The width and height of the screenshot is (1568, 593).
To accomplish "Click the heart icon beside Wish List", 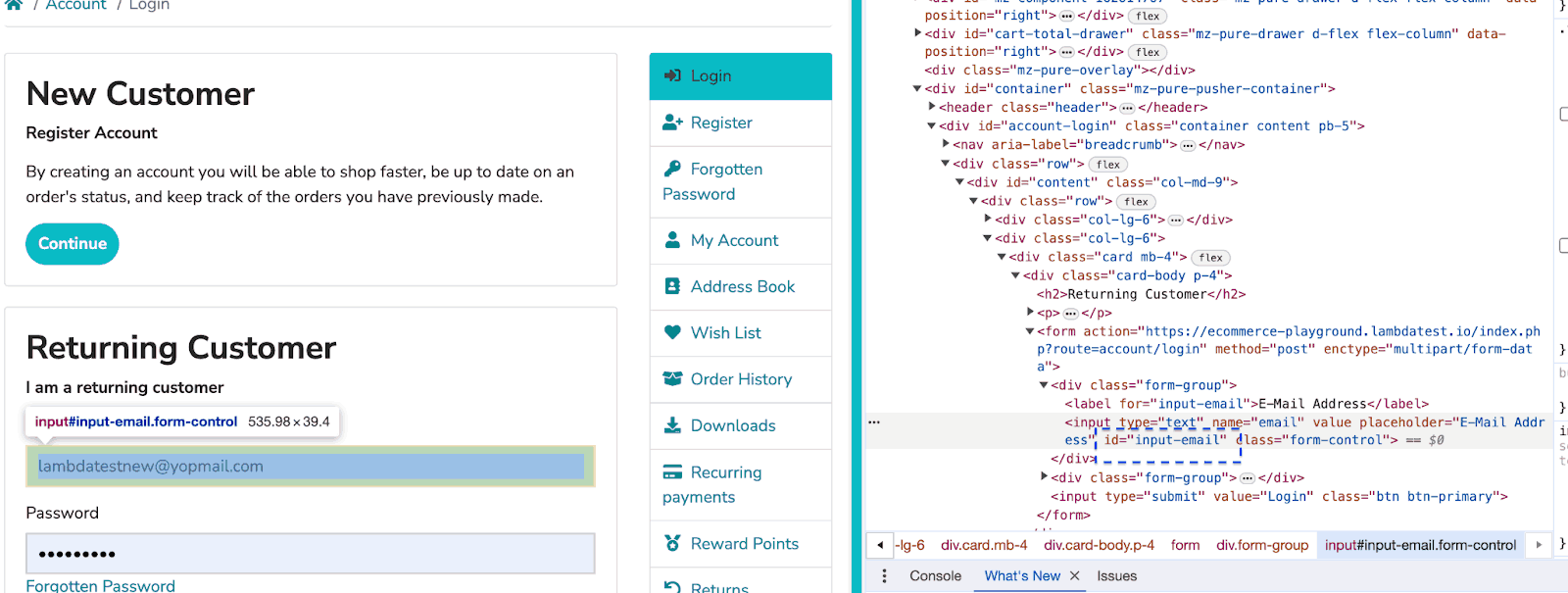I will coord(672,332).
